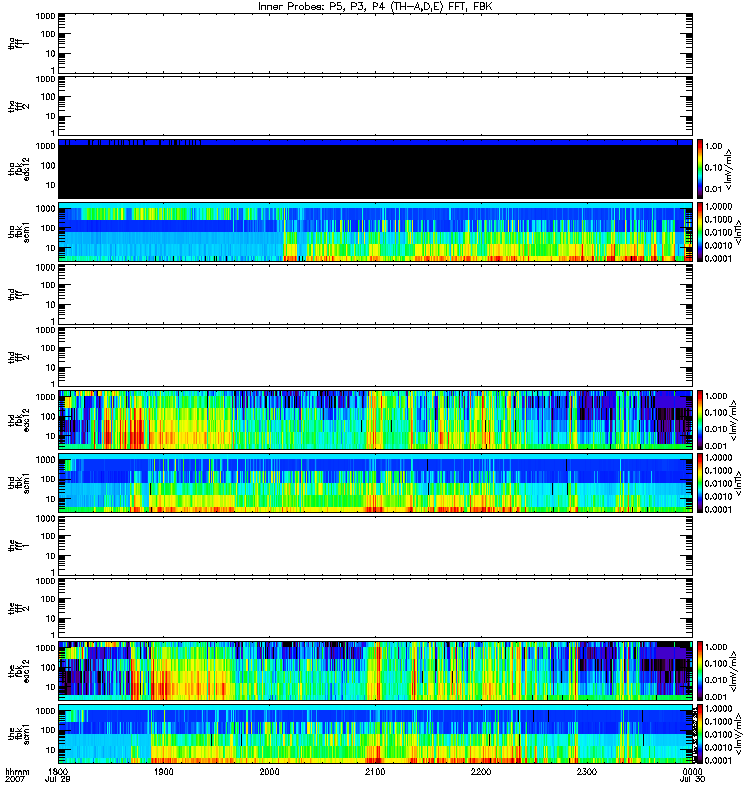This screenshot has width=750, height=800.
Task: Click the '1800' time axis label
Action: tap(58, 771)
